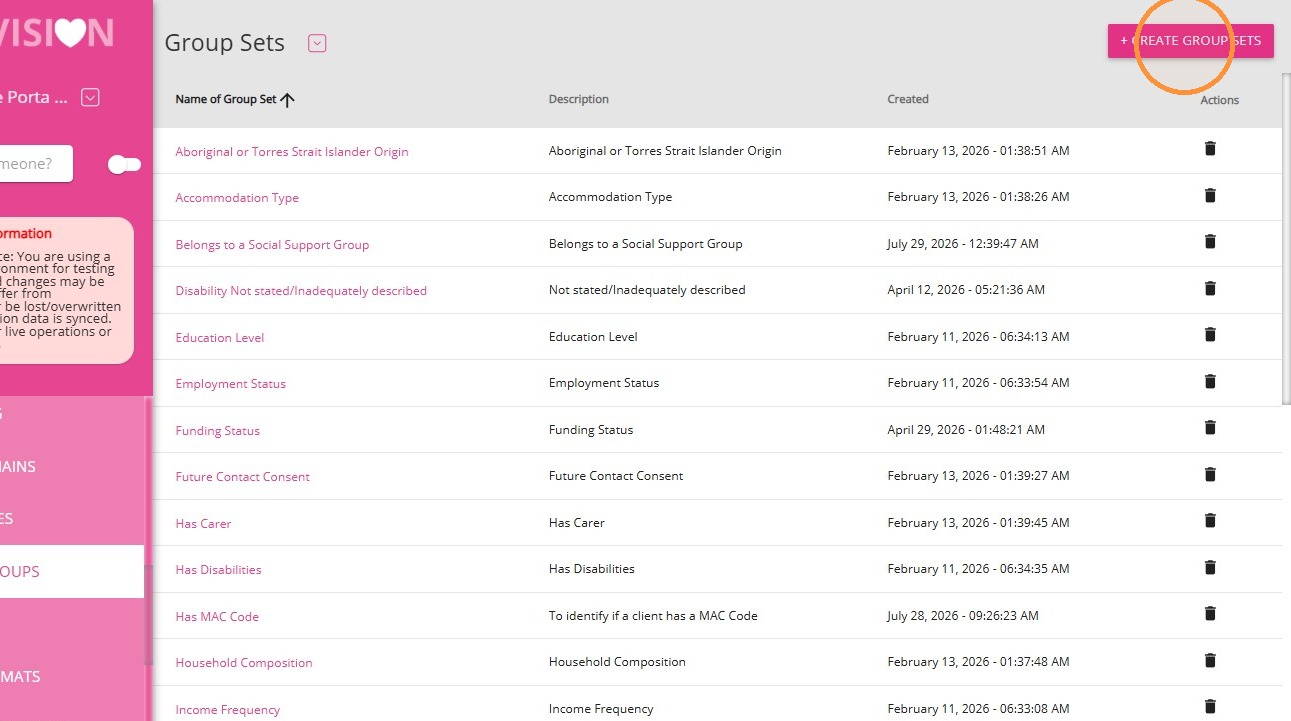The height and width of the screenshot is (721, 1291).
Task: Click the main page vertical scrollbar
Action: [x=1286, y=240]
